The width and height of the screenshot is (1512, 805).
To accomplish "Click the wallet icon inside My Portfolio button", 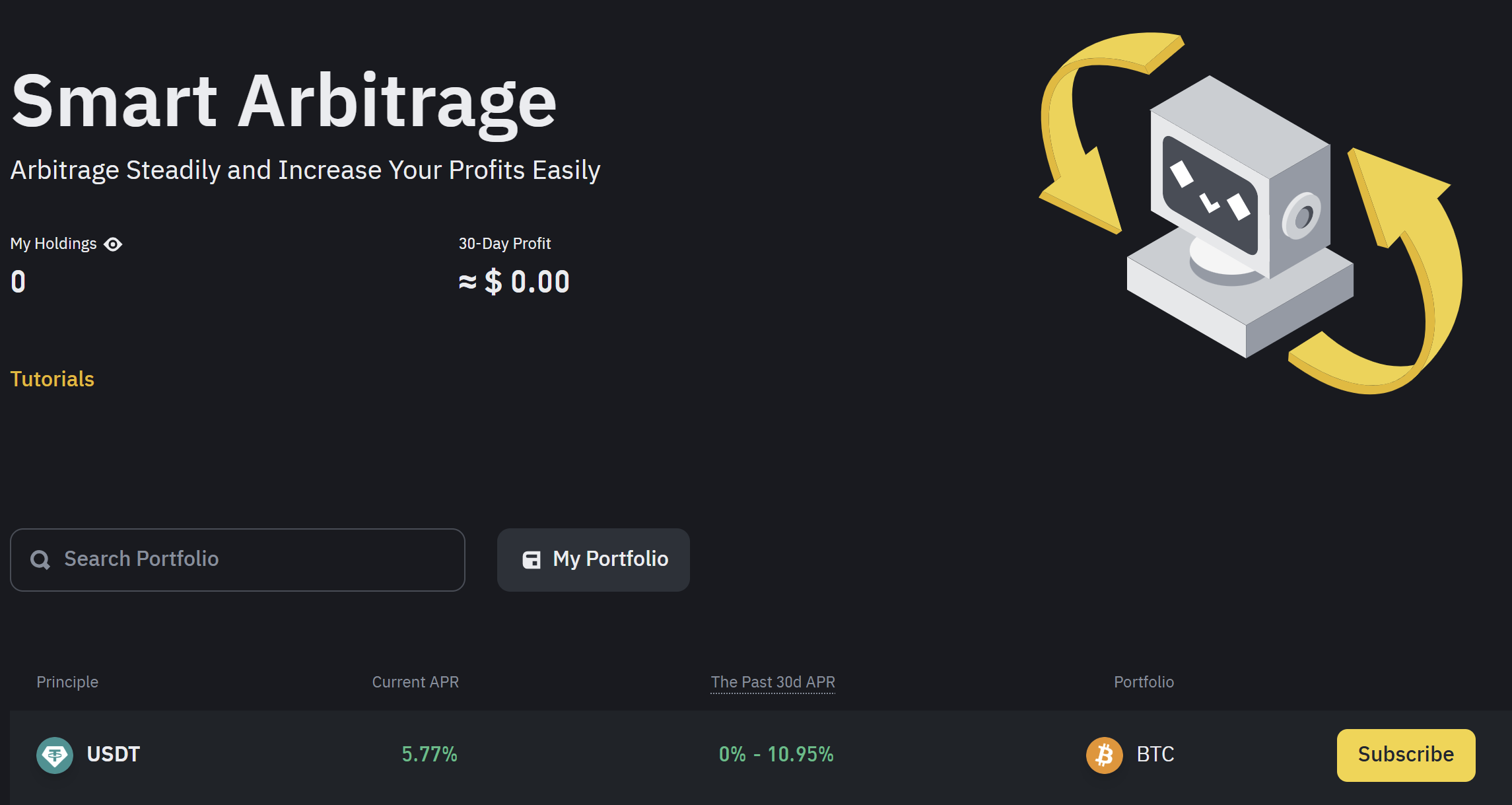I will 532,559.
